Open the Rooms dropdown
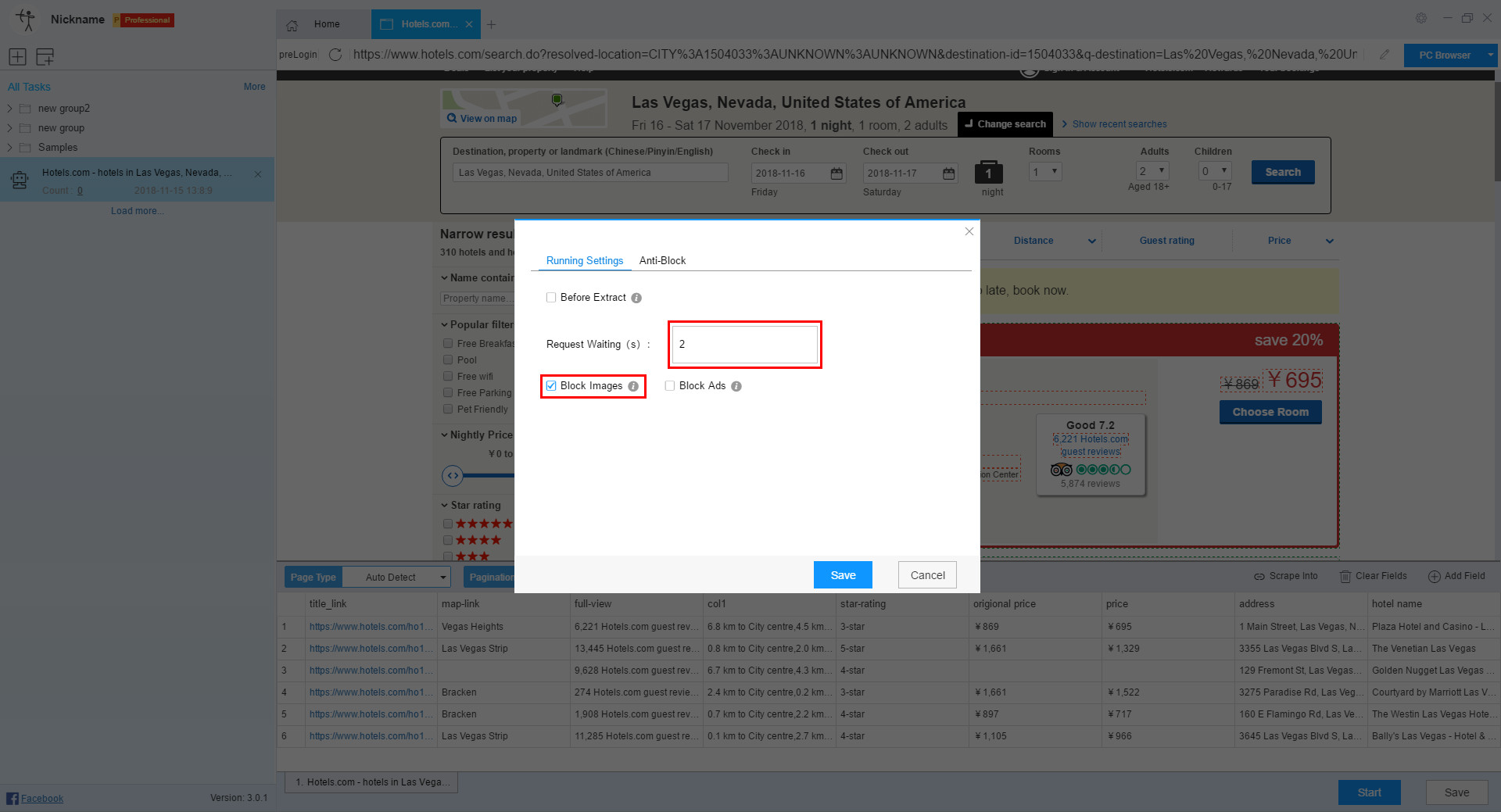 point(1045,172)
